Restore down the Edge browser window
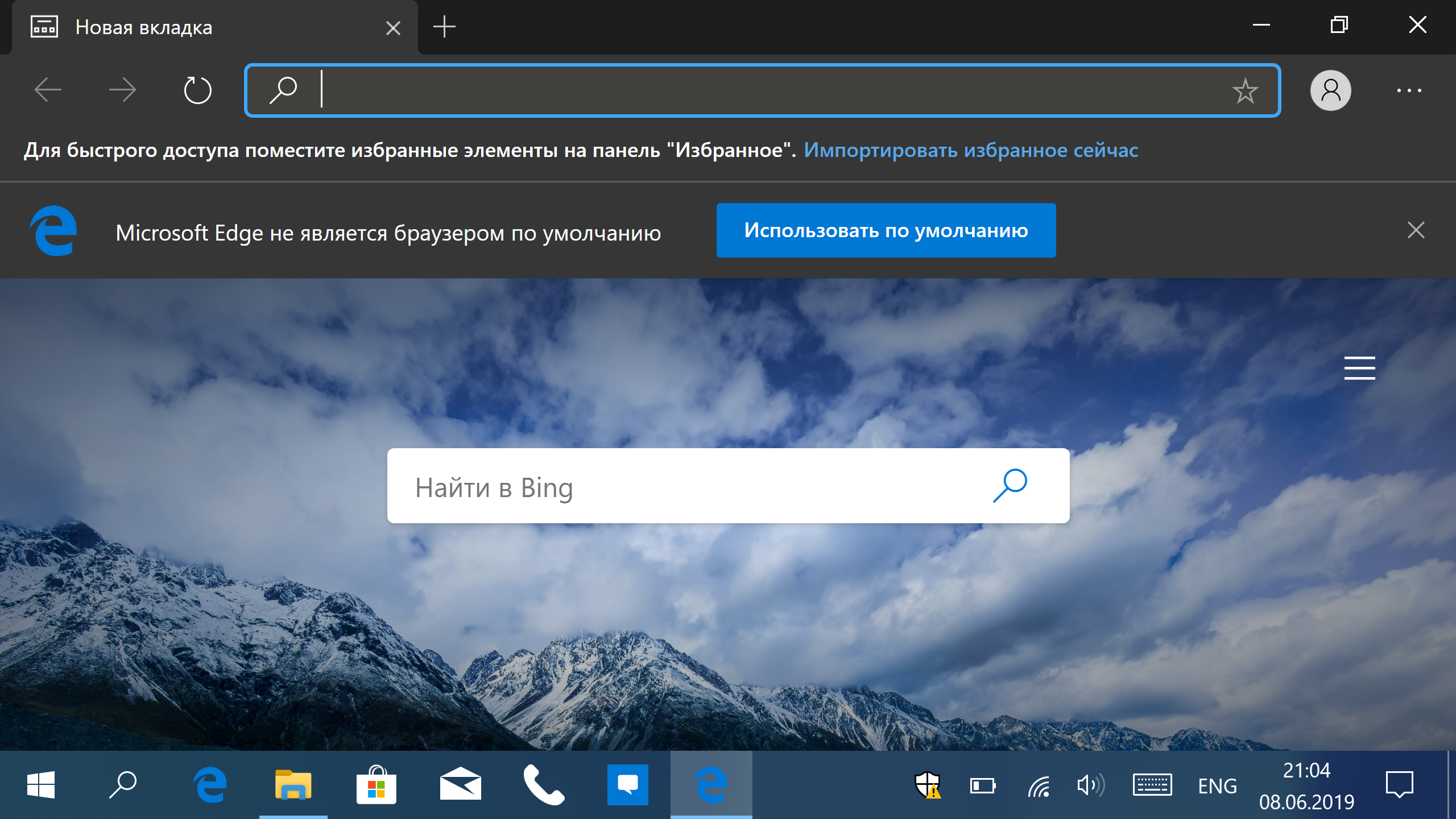 pos(1339,24)
